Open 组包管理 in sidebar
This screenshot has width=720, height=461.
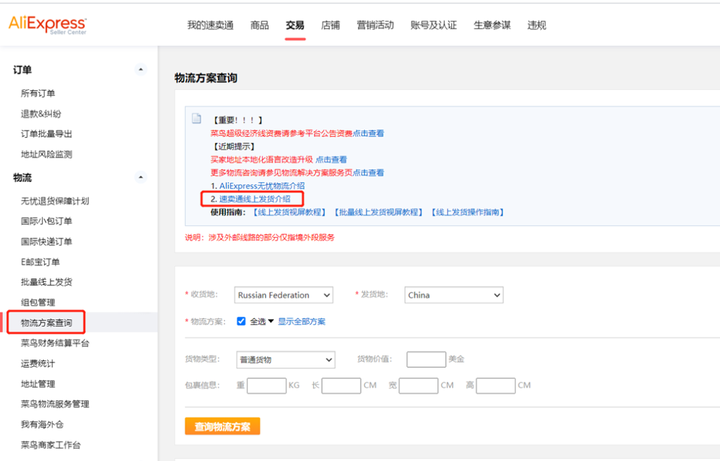pos(38,302)
